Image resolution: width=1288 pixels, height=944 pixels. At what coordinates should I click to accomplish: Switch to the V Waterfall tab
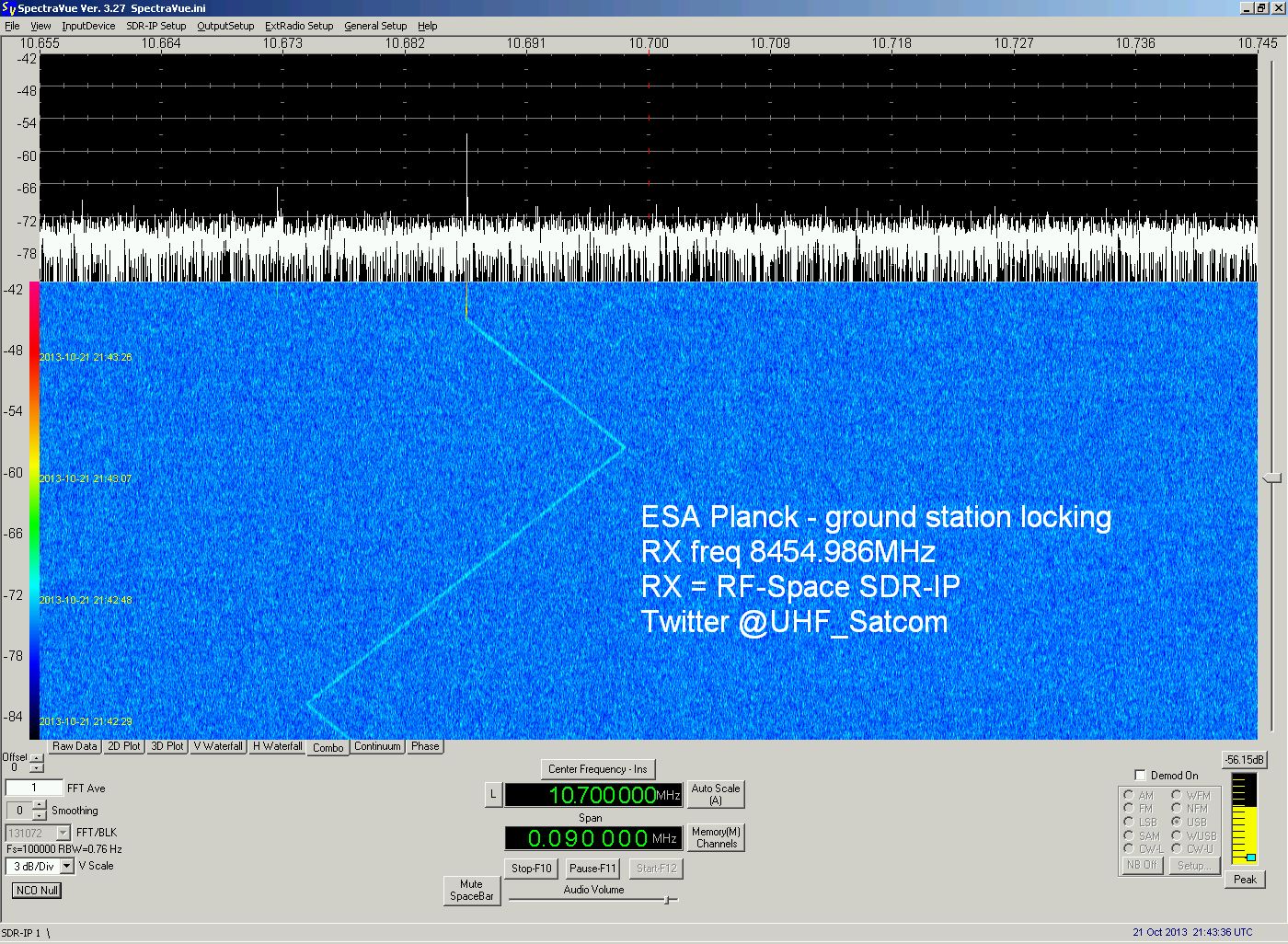click(x=218, y=746)
